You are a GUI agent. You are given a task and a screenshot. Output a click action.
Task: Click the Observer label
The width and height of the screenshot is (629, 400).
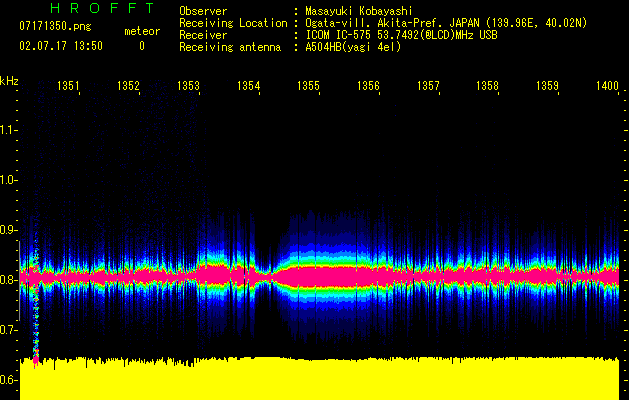tap(203, 11)
